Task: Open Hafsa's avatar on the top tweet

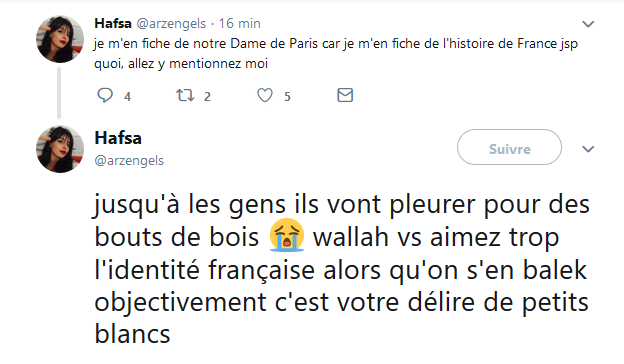Action: click(60, 39)
